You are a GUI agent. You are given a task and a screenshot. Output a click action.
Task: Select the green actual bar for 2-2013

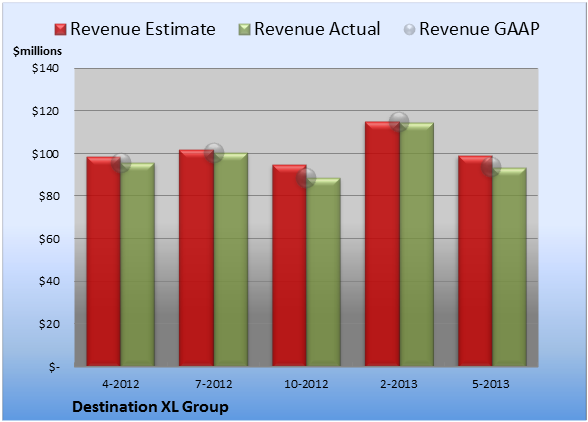coord(417,244)
